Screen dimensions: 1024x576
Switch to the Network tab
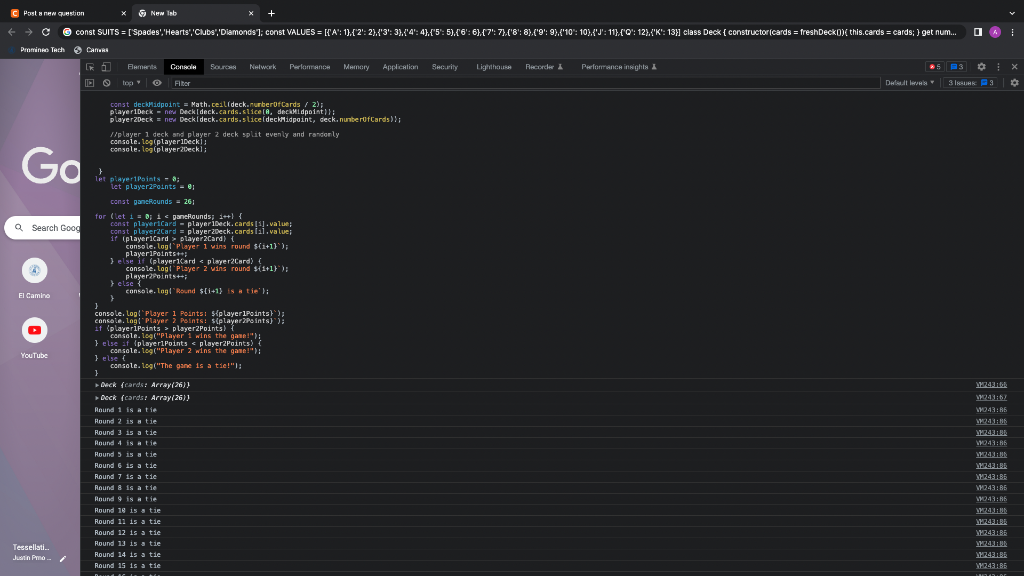pyautogui.click(x=263, y=67)
